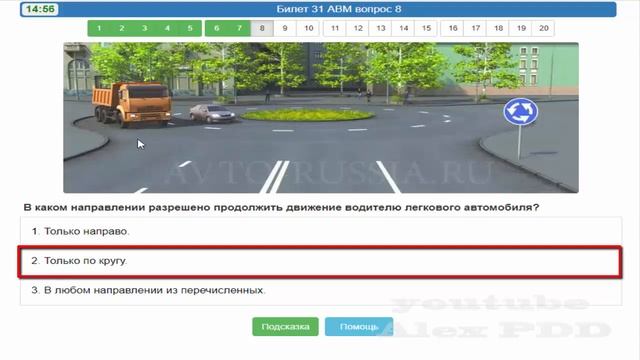Go to question 18
This screenshot has height=360, width=640.
pos(498,28)
